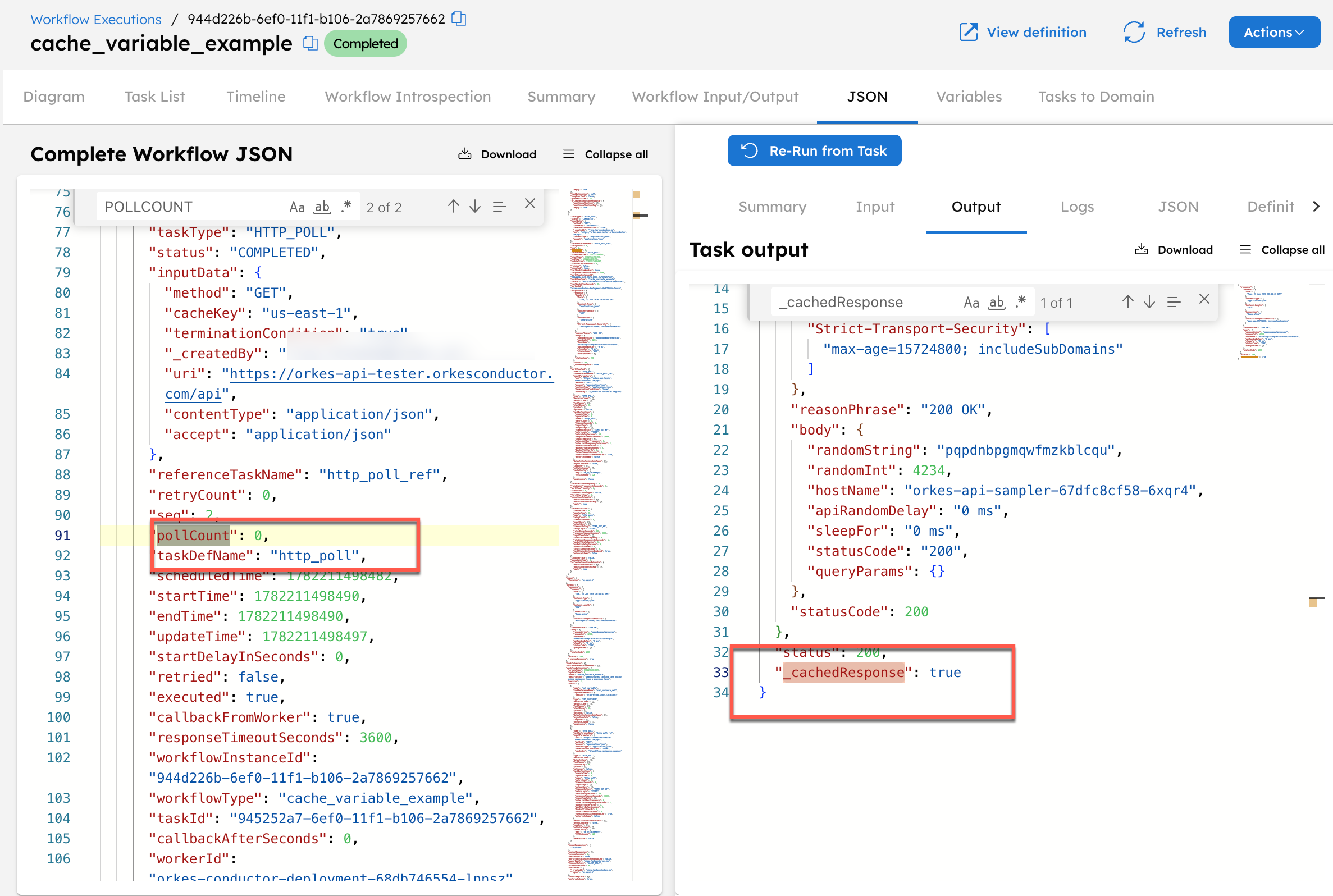1333x896 pixels.
Task: Open the Actions dropdown
Action: click(1274, 33)
